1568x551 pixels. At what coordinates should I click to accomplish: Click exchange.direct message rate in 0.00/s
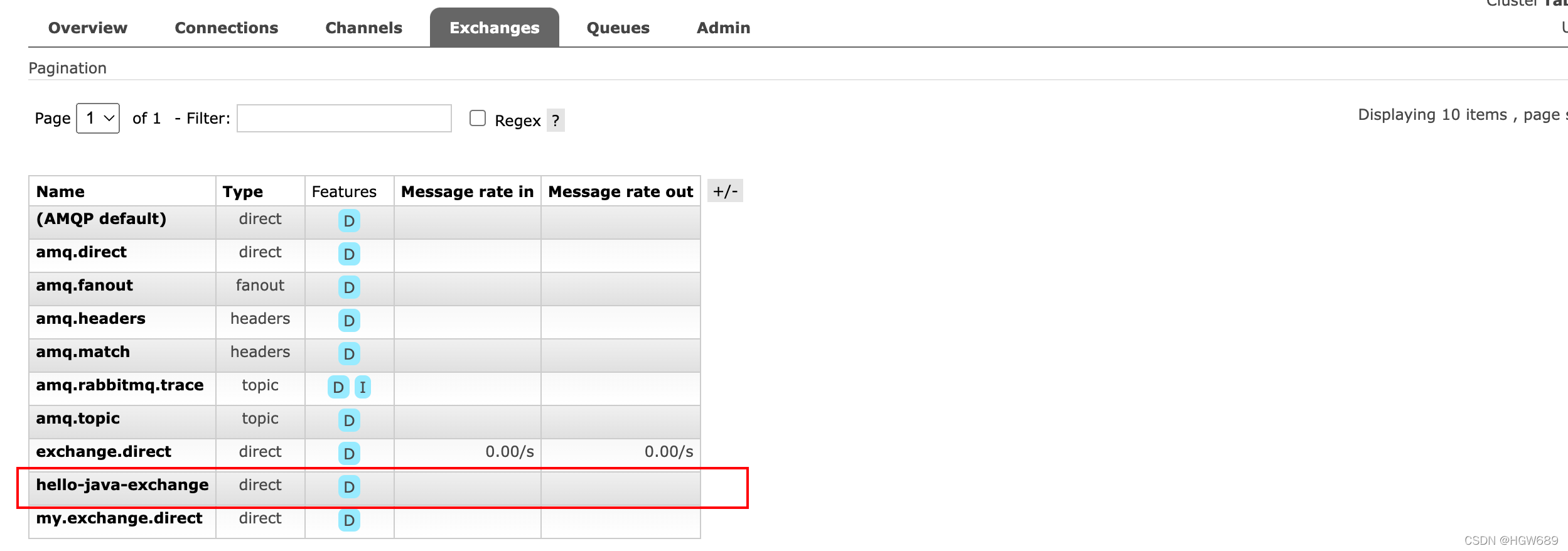tap(510, 452)
